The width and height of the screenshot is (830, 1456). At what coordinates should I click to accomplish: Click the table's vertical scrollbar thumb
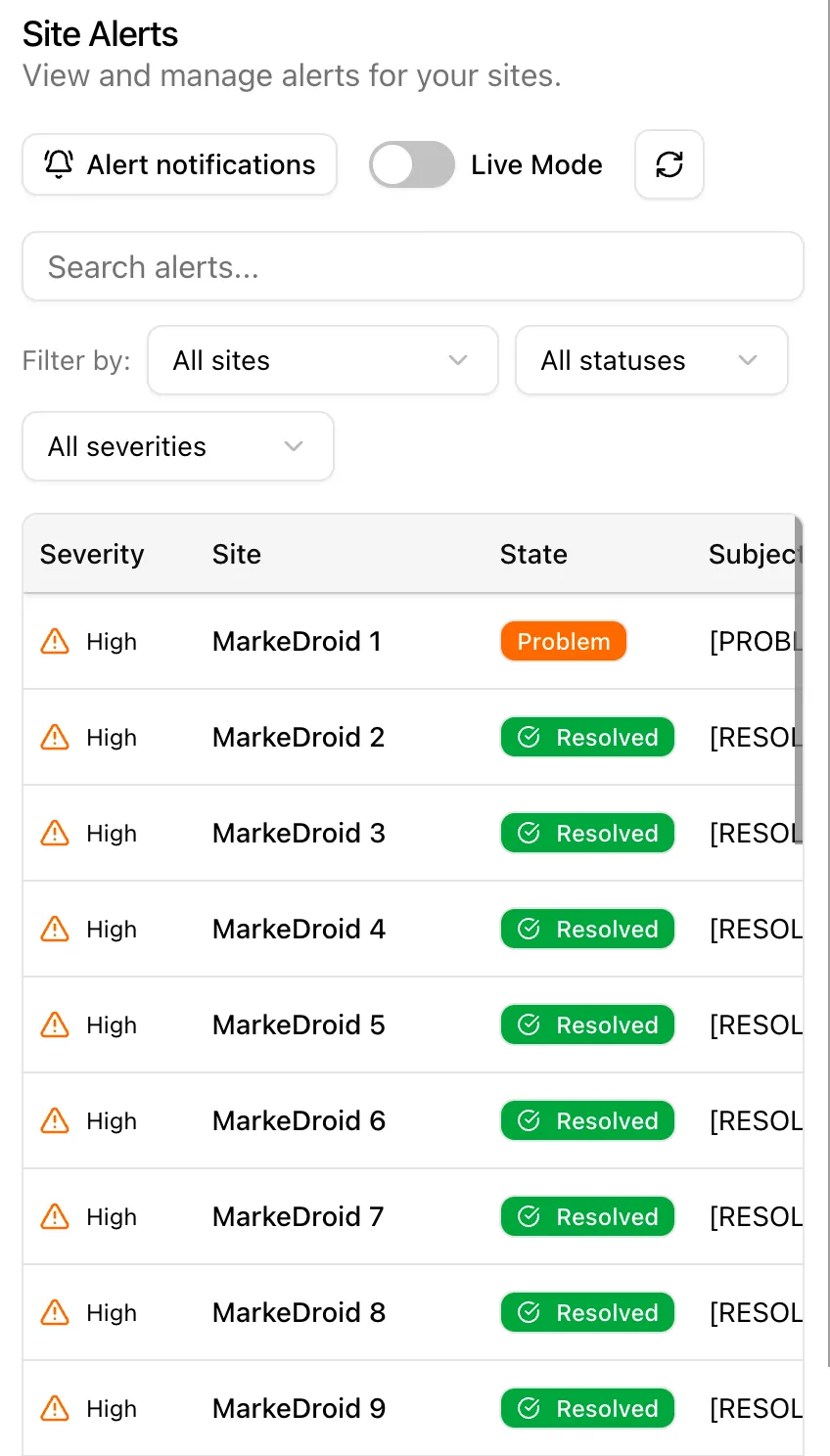(799, 680)
